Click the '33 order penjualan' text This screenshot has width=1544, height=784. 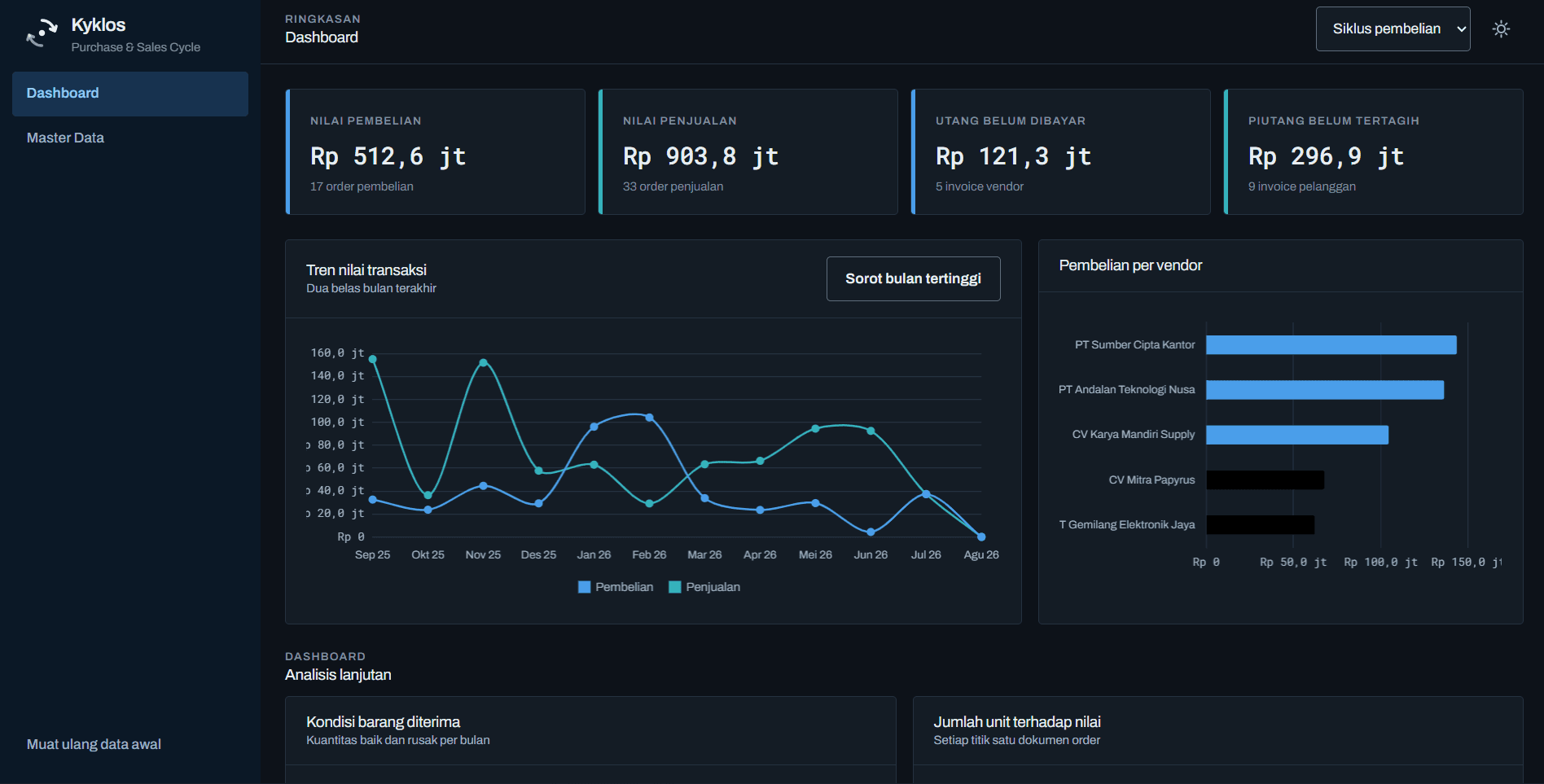click(673, 186)
